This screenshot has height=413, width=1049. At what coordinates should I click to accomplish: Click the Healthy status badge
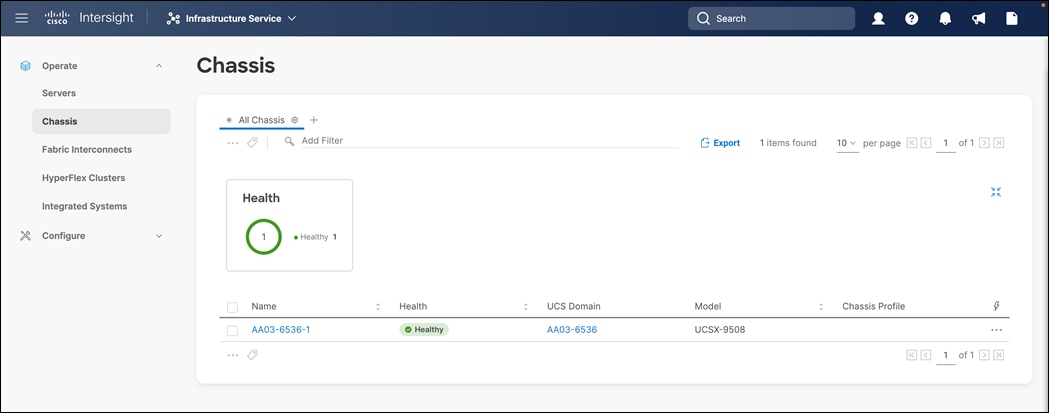(424, 329)
